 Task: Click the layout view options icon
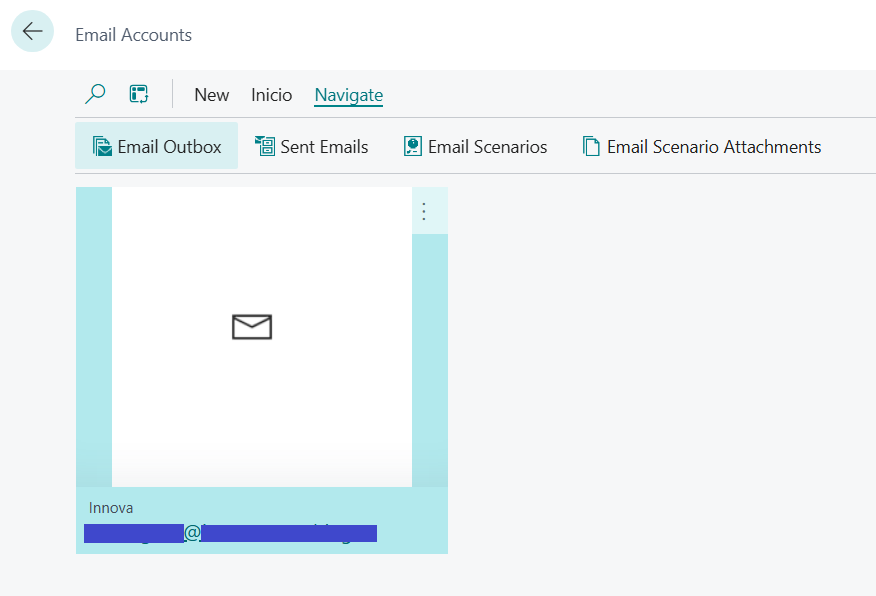click(139, 95)
